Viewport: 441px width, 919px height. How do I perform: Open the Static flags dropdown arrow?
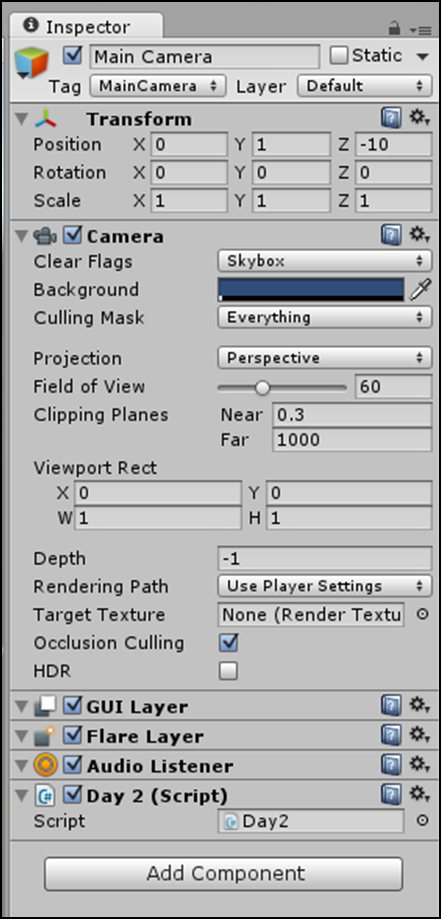422,57
